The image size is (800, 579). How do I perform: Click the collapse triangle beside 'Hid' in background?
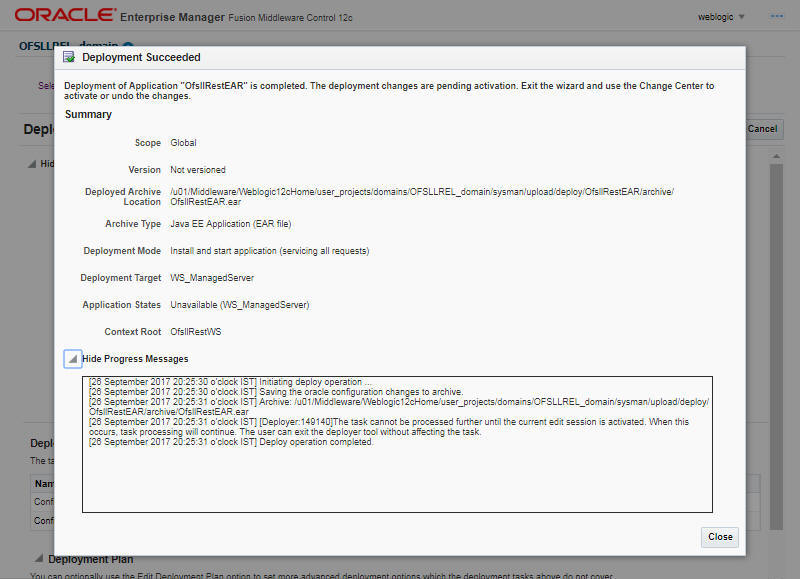click(x=32, y=164)
